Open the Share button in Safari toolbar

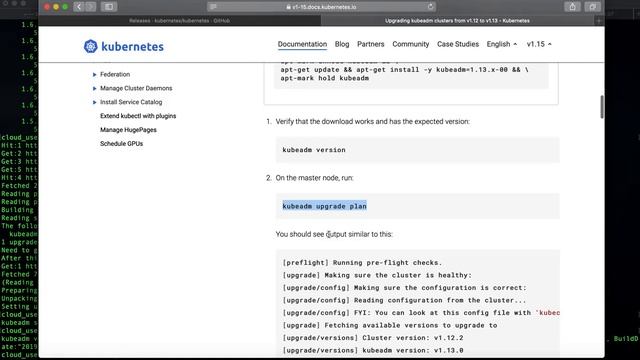573,7
